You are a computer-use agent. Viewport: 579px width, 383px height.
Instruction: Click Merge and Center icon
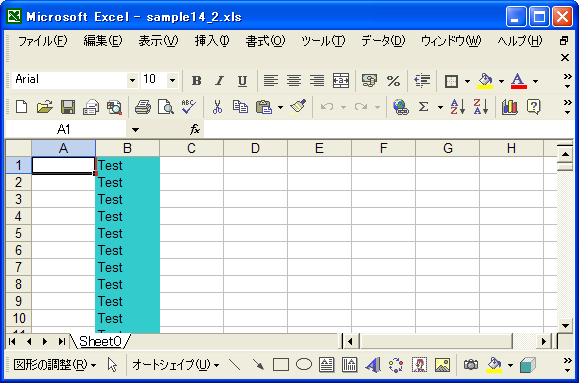pos(340,81)
